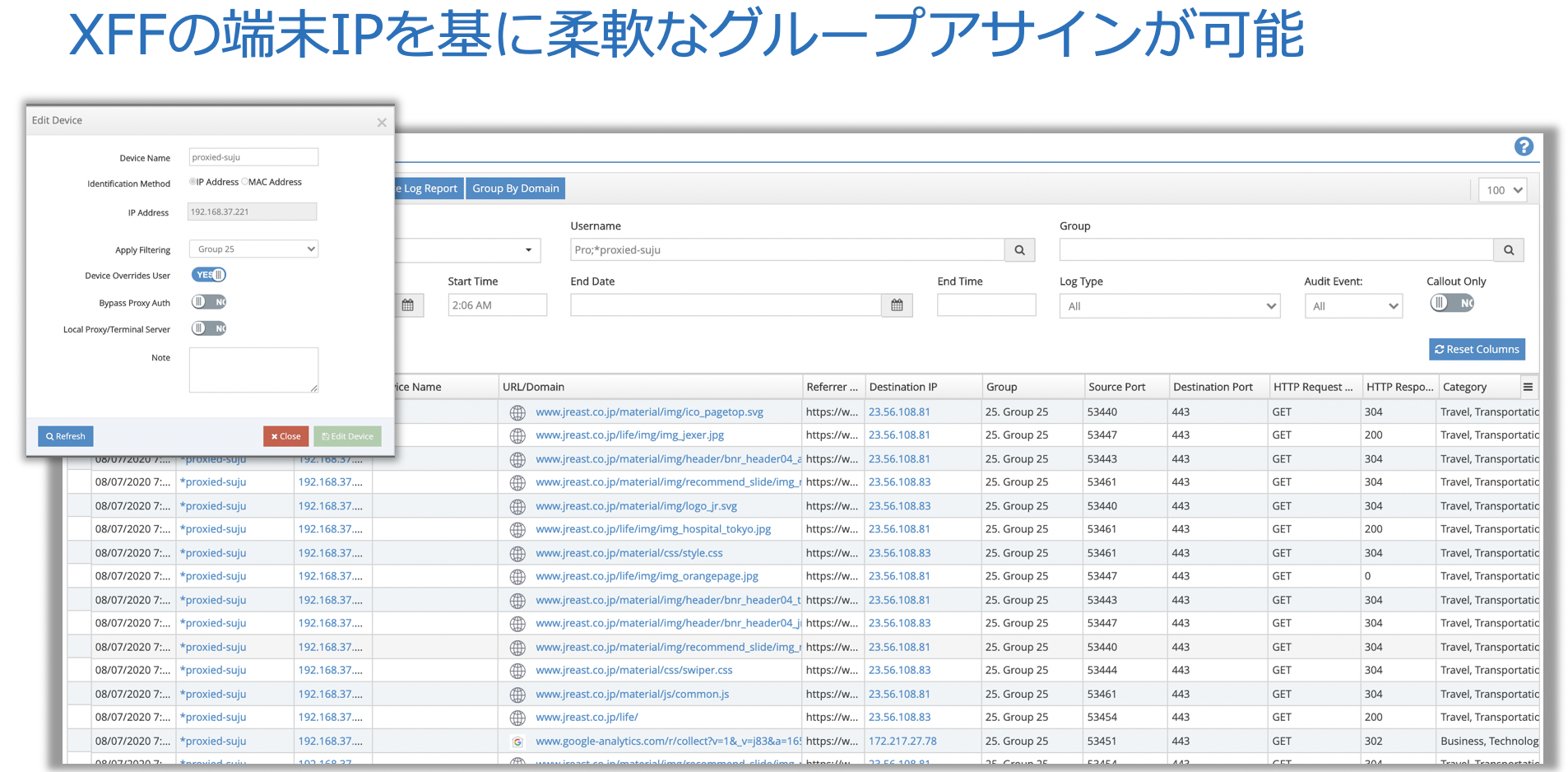Open the Log Report tab
Image resolution: width=1568 pixels, height=772 pixels.
(429, 188)
